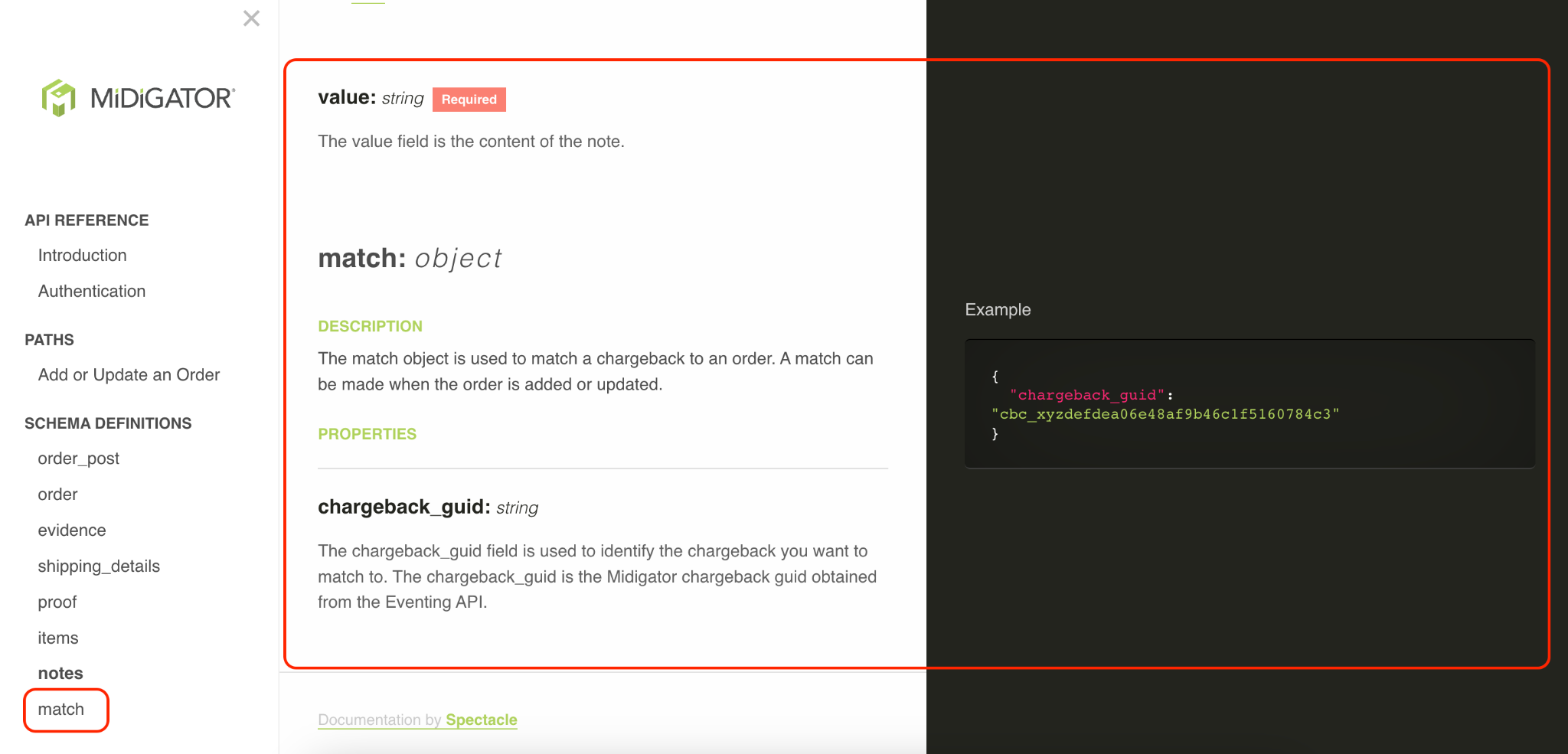
Task: Follow the Documentation by Spectacle link
Action: pyautogui.click(x=417, y=720)
